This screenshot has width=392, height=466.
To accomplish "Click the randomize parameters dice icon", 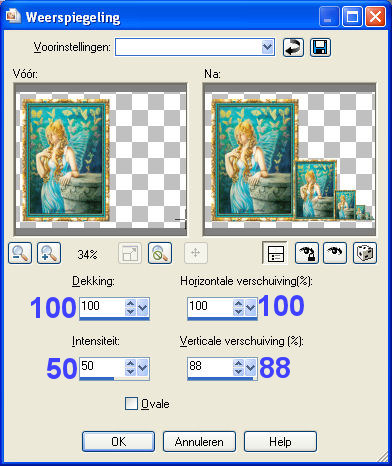I will pos(365,253).
